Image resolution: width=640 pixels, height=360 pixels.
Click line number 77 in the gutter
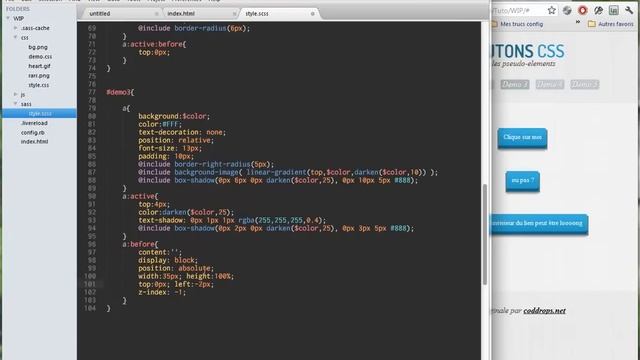click(92, 92)
